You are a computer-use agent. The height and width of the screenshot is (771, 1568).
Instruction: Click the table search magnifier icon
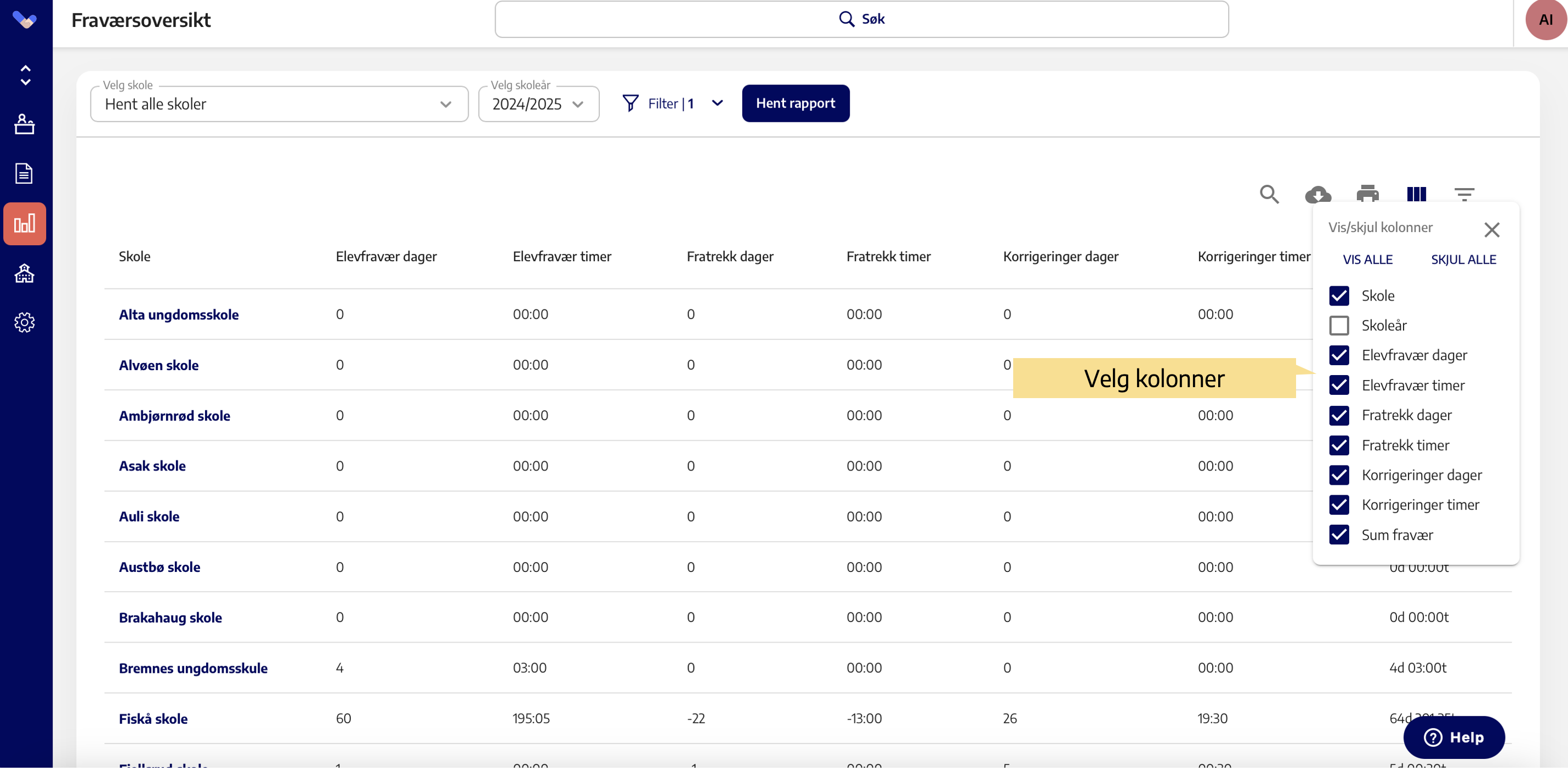pos(1269,194)
